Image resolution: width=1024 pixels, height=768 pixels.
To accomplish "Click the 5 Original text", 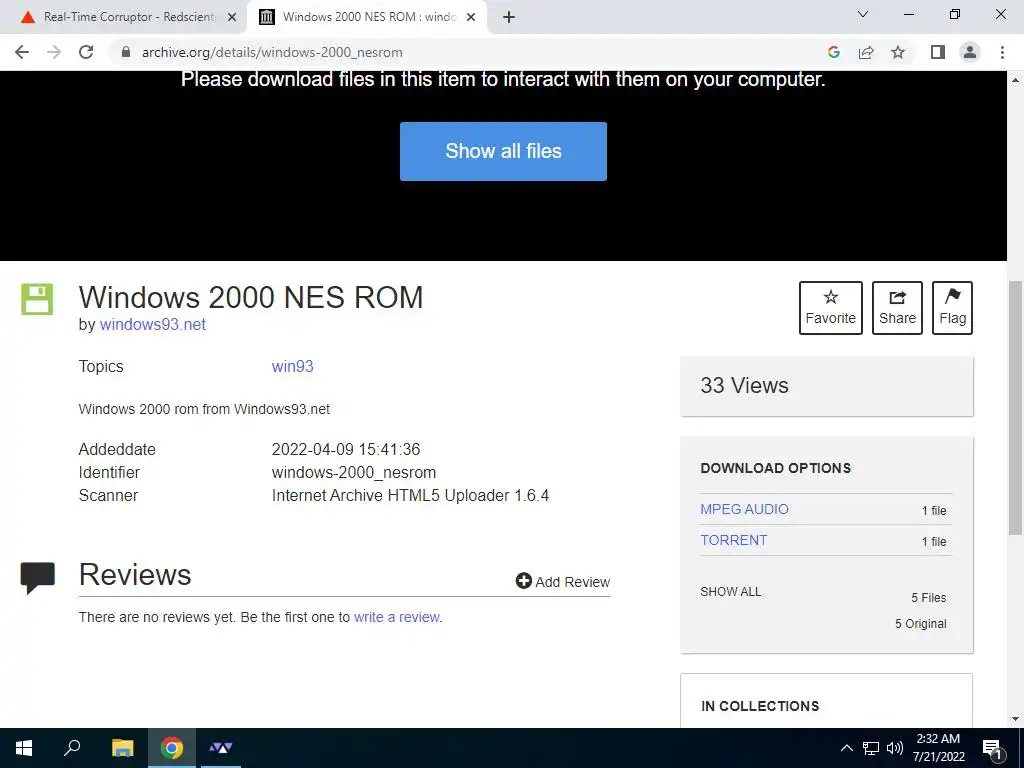I will (921, 624).
